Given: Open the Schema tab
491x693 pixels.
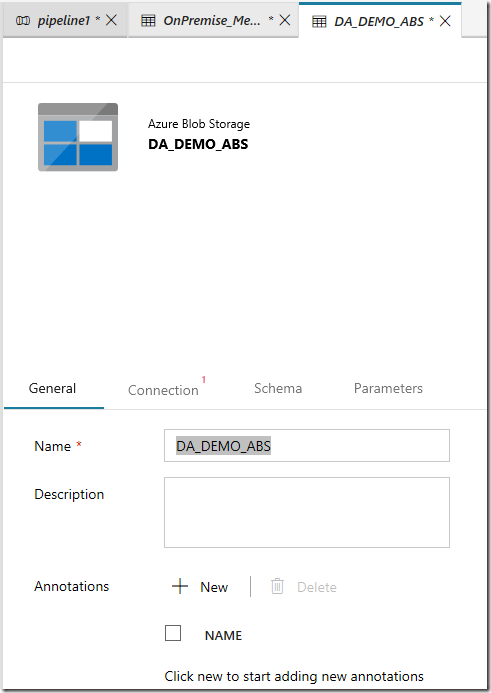Looking at the screenshot, I should point(278,388).
